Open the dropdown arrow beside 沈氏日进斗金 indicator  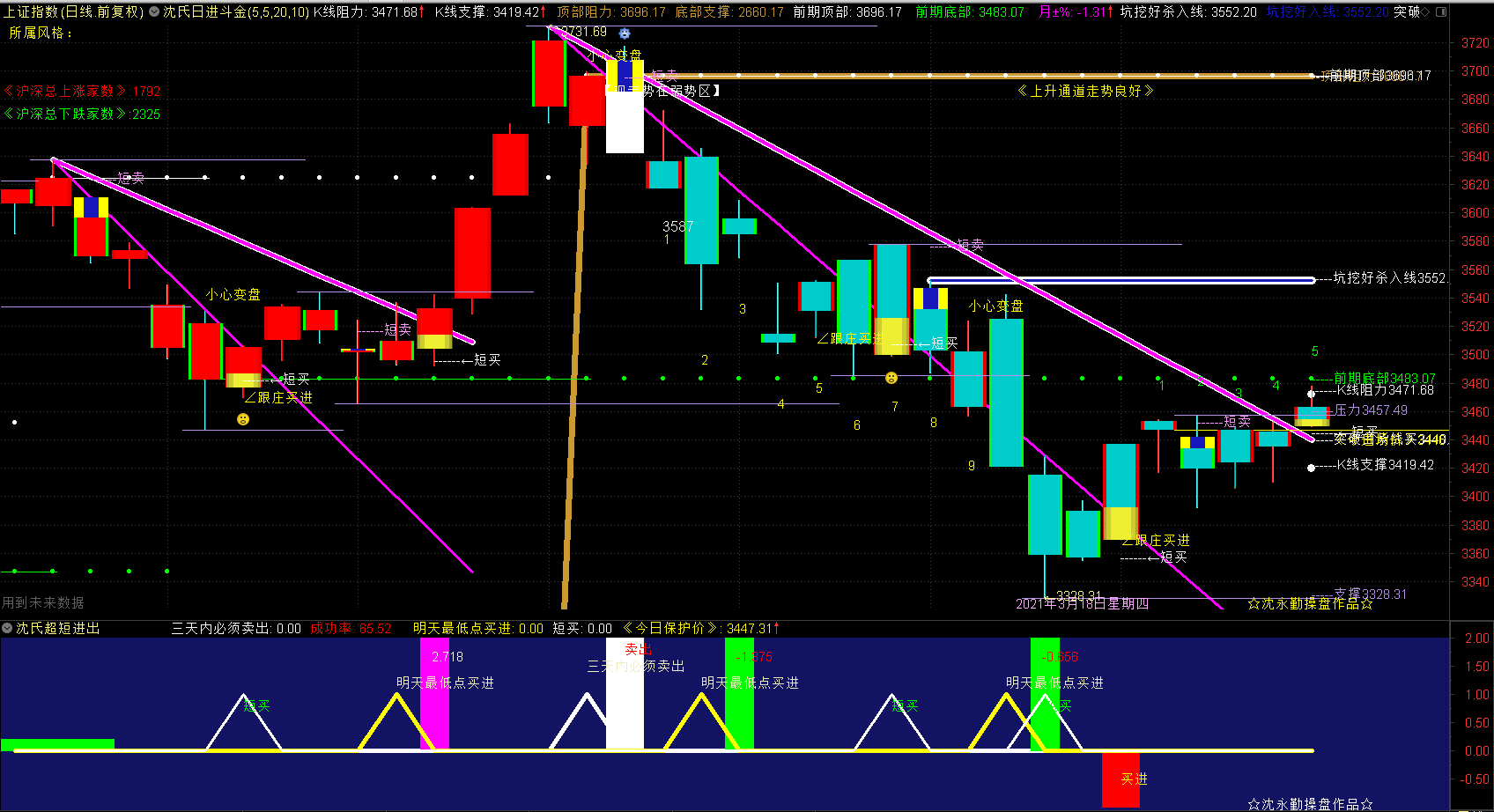(154, 11)
